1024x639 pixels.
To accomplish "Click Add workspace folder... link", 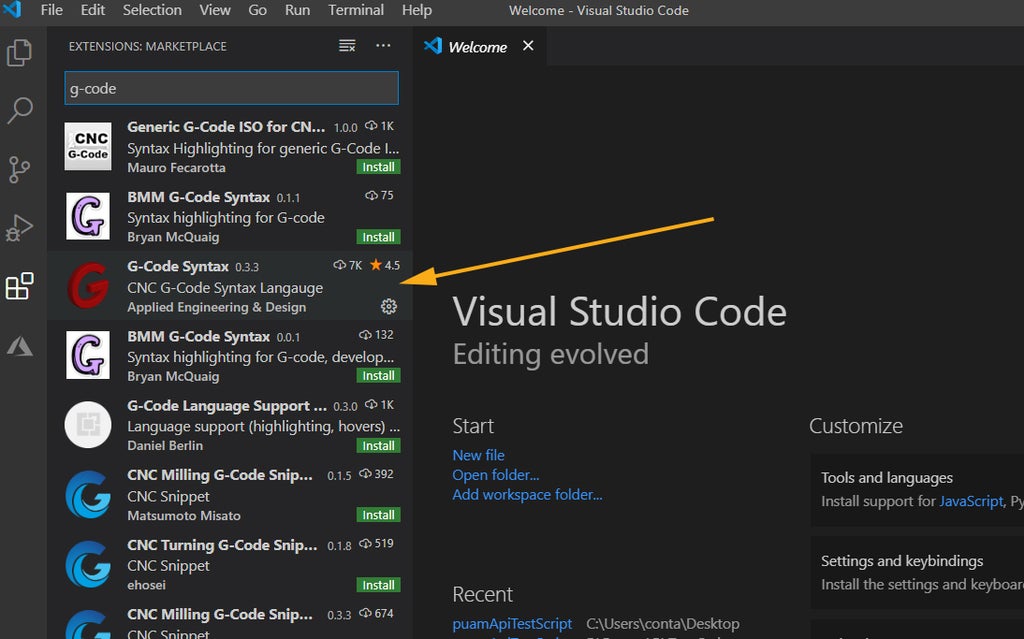I will point(527,495).
